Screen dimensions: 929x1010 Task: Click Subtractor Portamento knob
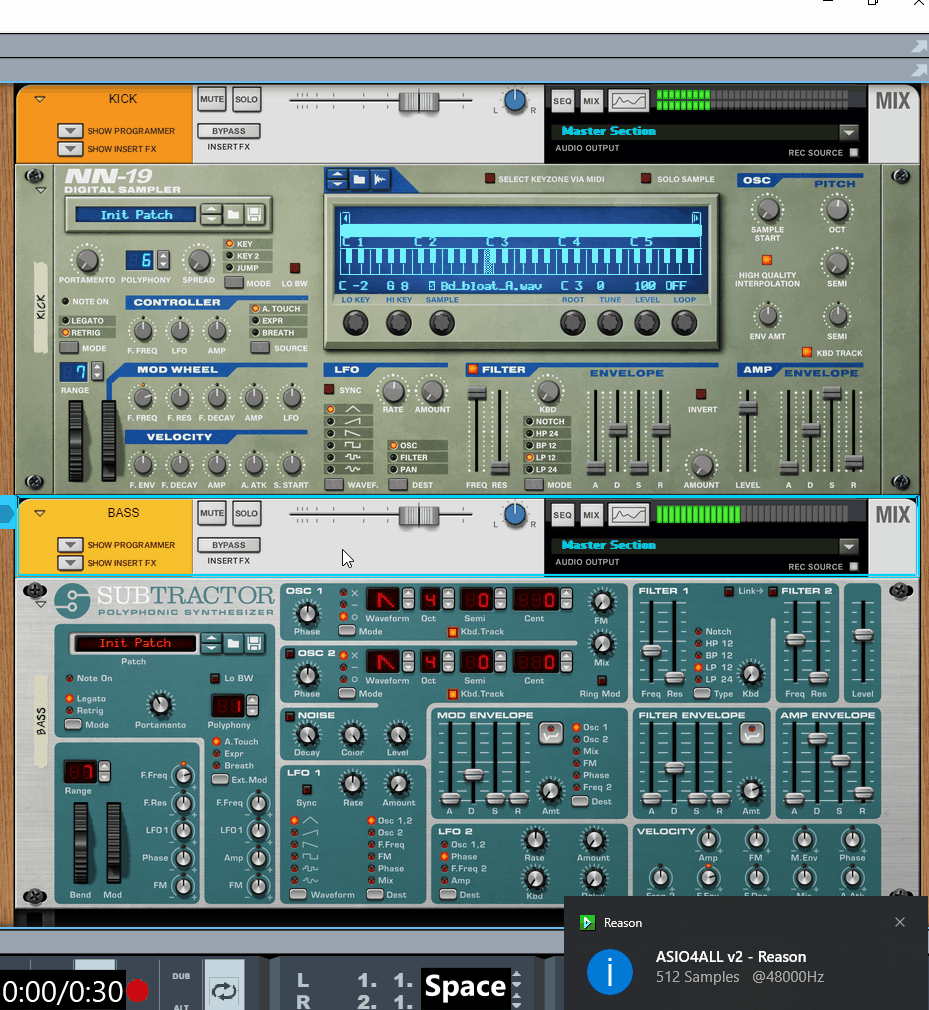pos(160,705)
